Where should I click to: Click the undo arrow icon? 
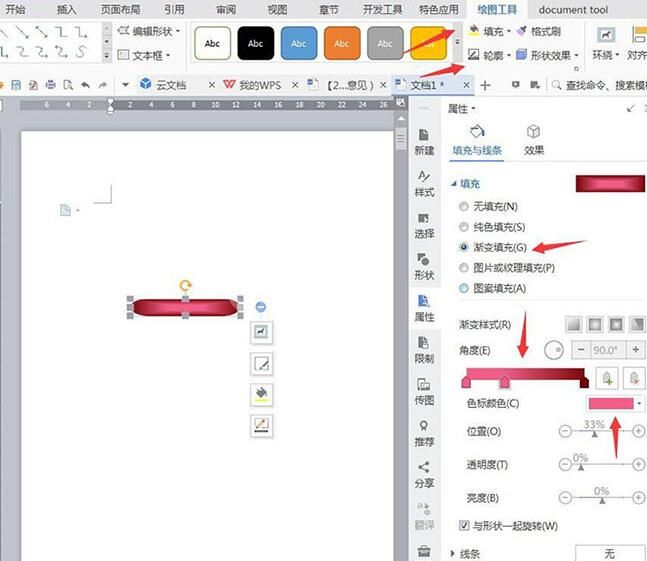tap(85, 85)
